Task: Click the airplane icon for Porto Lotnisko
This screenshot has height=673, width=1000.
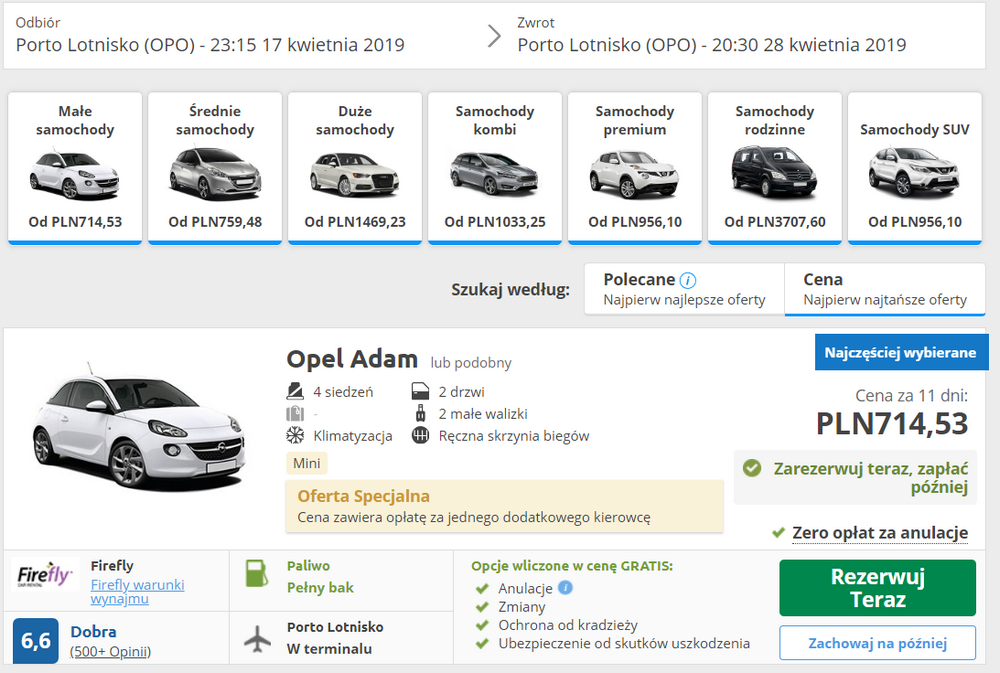Action: coord(257,639)
